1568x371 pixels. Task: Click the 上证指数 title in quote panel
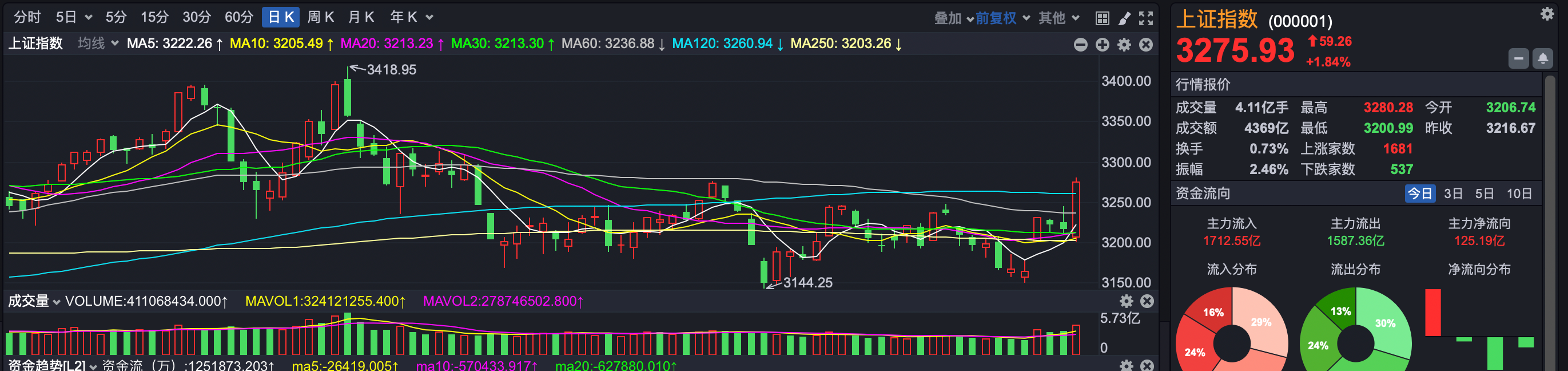point(1217,19)
